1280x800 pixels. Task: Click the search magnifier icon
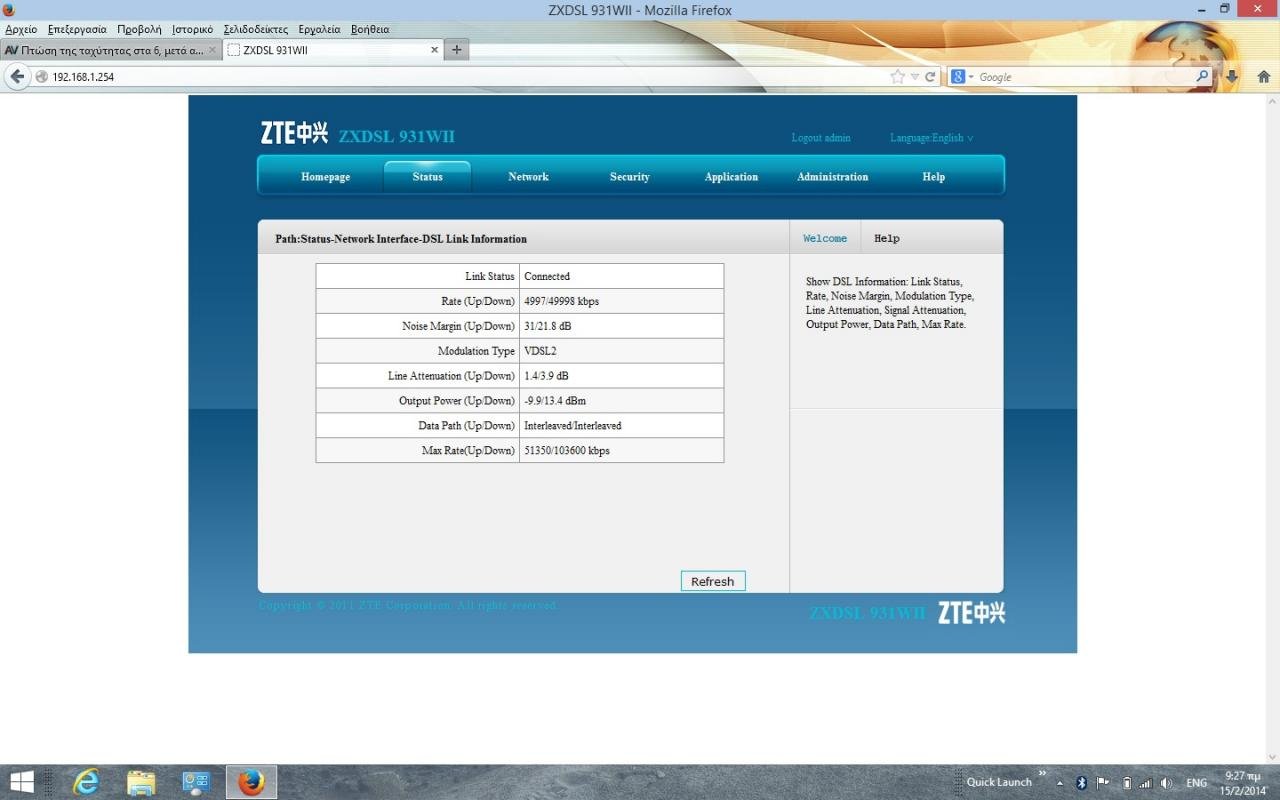pyautogui.click(x=1202, y=76)
